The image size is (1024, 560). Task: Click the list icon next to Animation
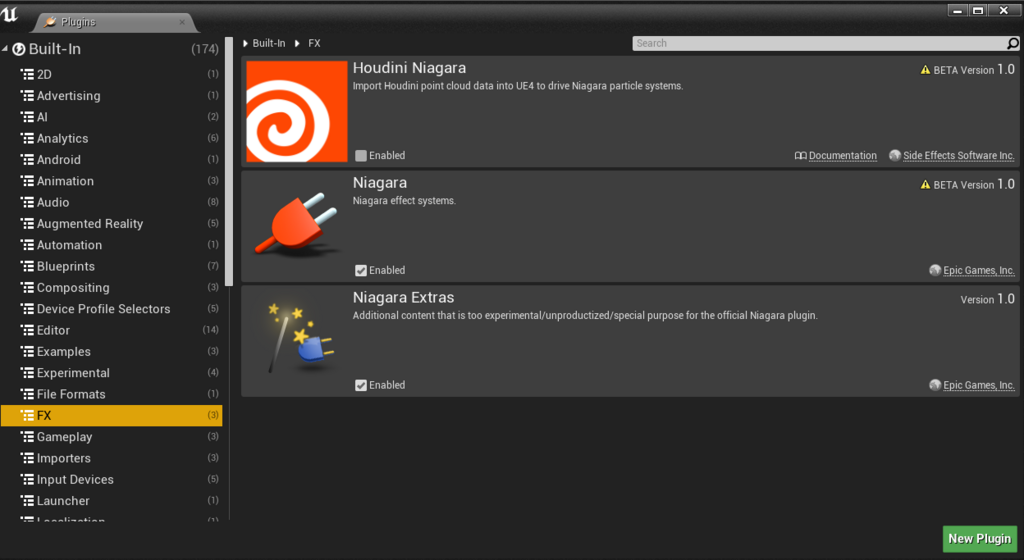(x=27, y=181)
